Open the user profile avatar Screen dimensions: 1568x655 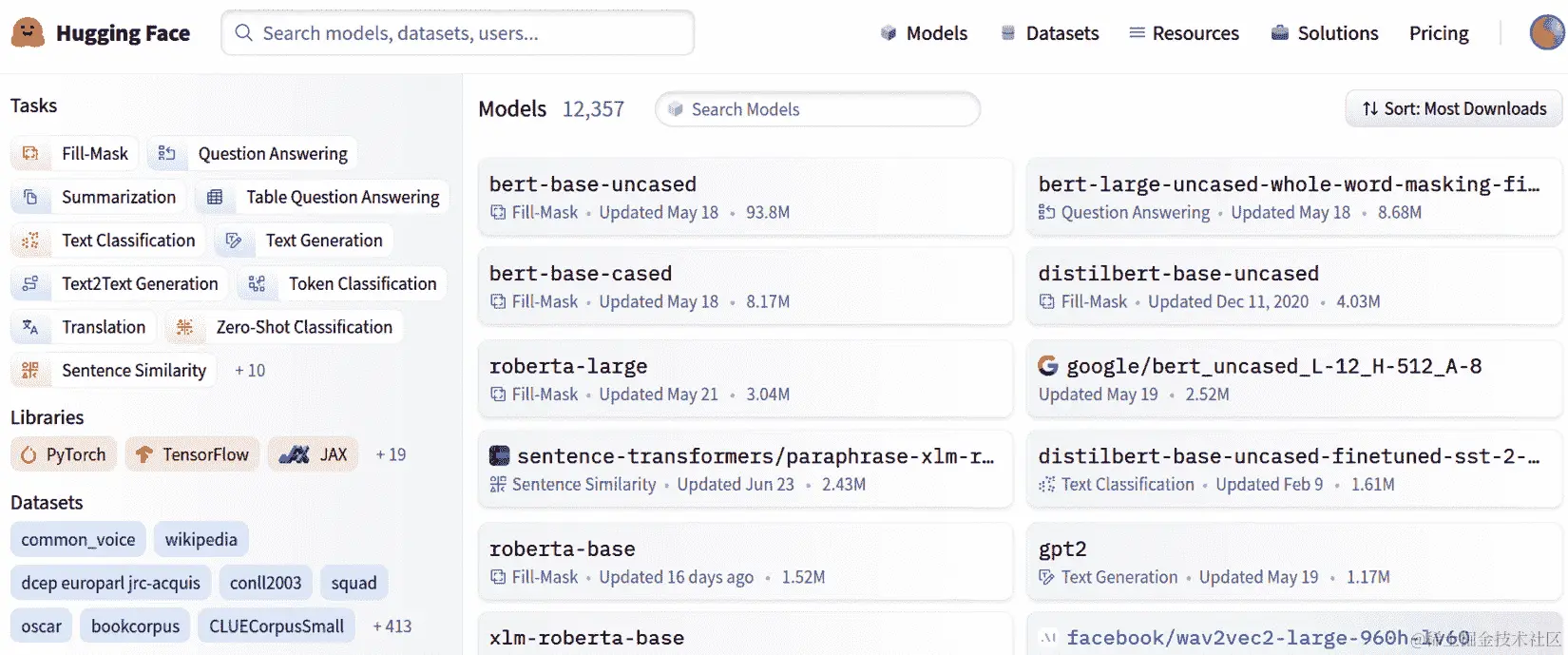tap(1547, 33)
